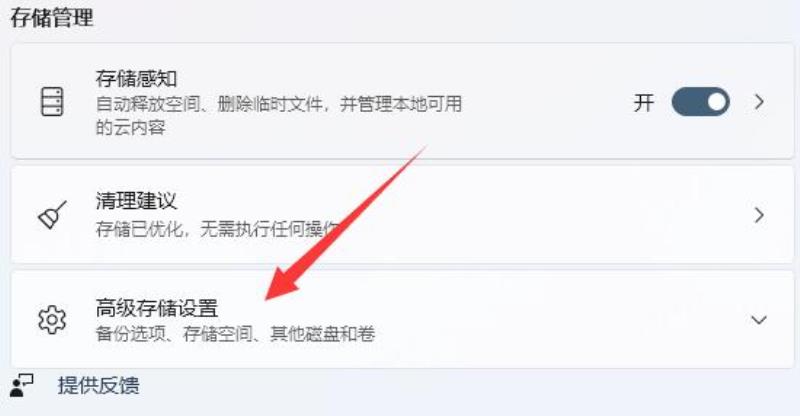Click the 的云内容 line in 存储感知 card
Image resolution: width=800 pixels, height=416 pixels.
[x=131, y=127]
